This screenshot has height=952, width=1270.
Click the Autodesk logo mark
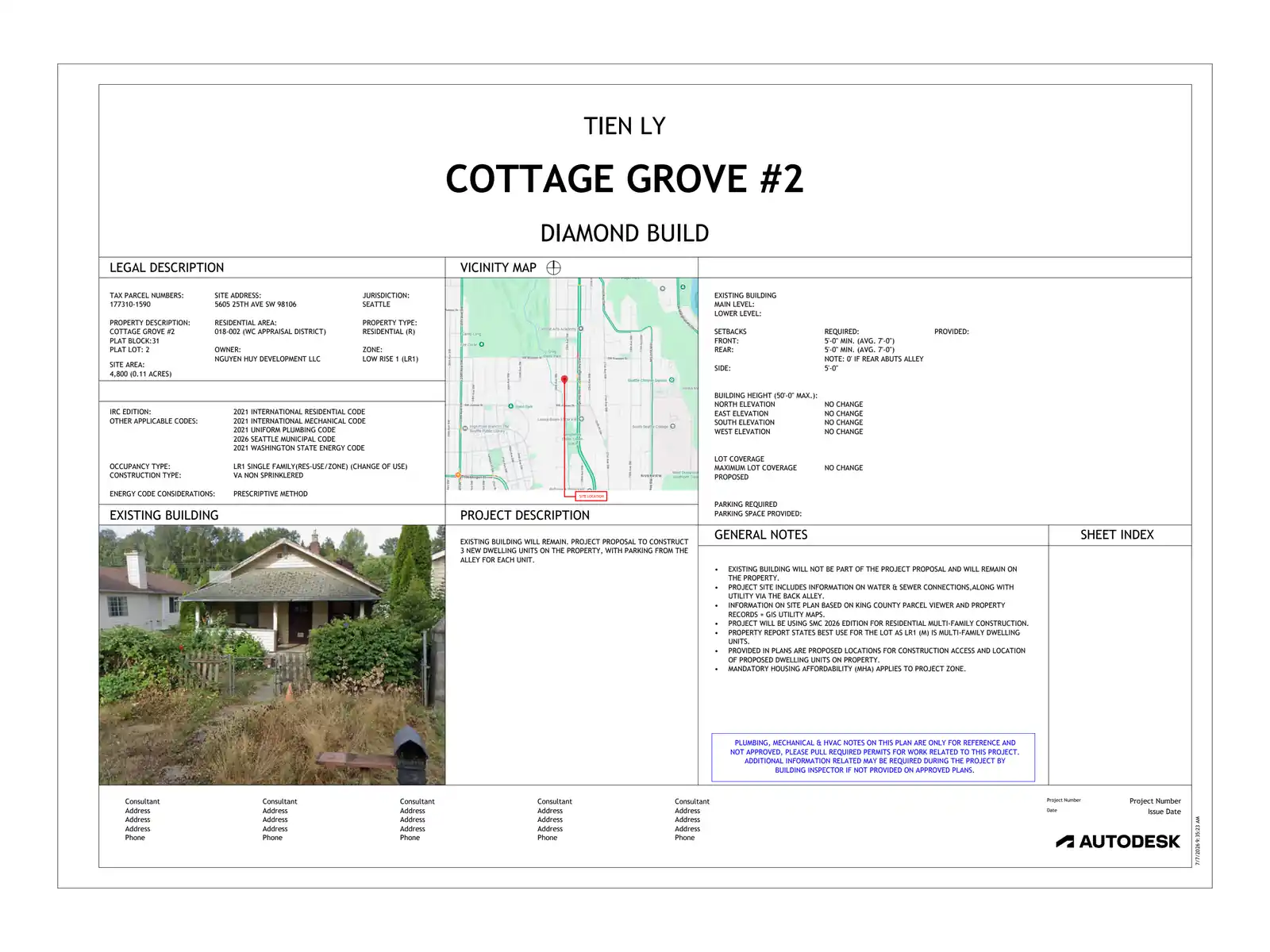1064,842
